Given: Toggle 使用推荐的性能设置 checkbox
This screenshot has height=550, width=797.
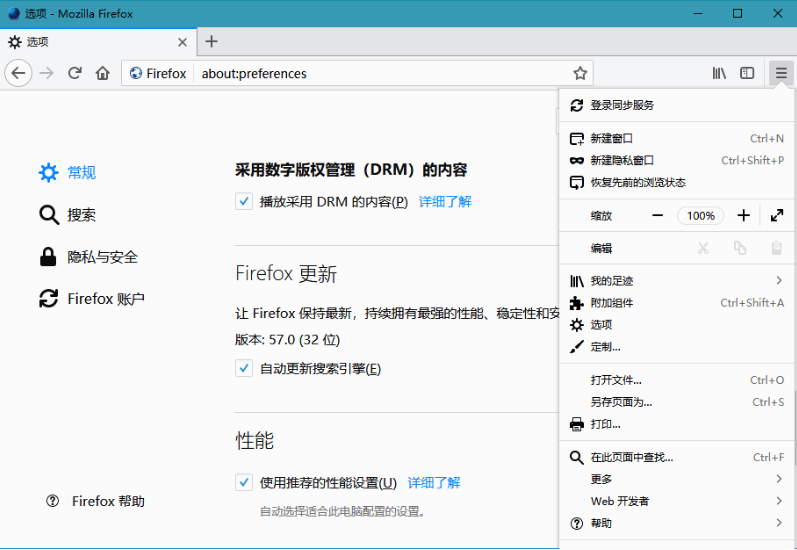Looking at the screenshot, I should tap(244, 482).
